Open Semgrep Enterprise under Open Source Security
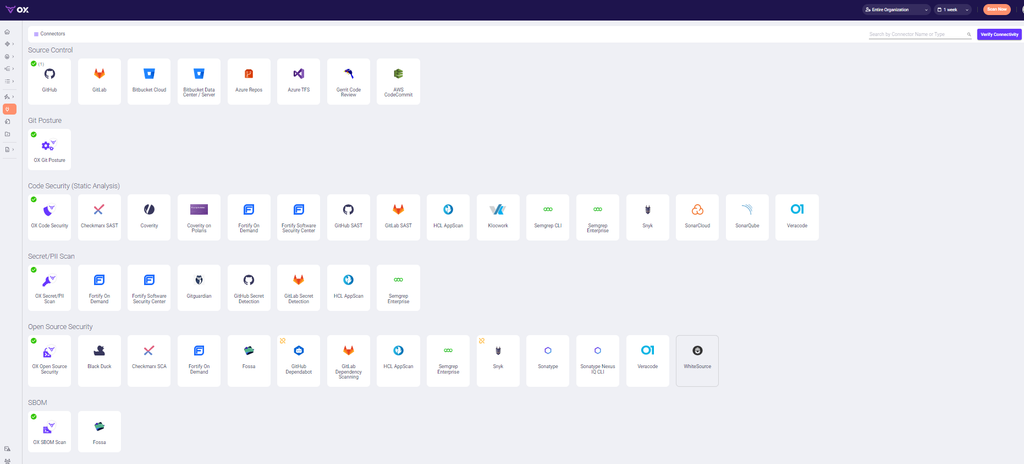The height and width of the screenshot is (464, 1024). pyautogui.click(x=448, y=361)
